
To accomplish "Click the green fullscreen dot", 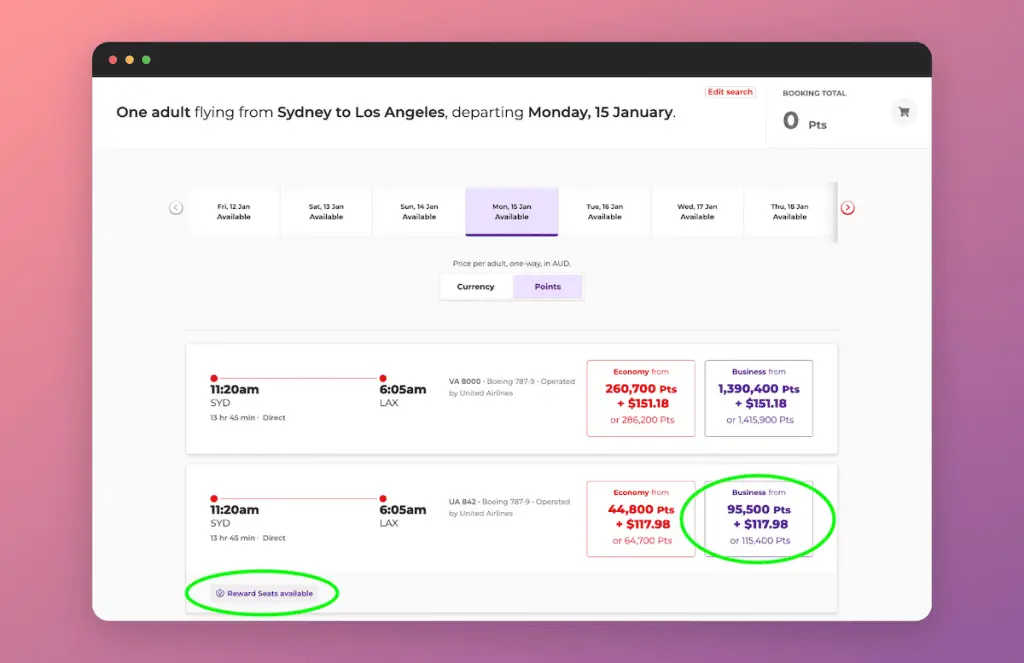I will [146, 59].
